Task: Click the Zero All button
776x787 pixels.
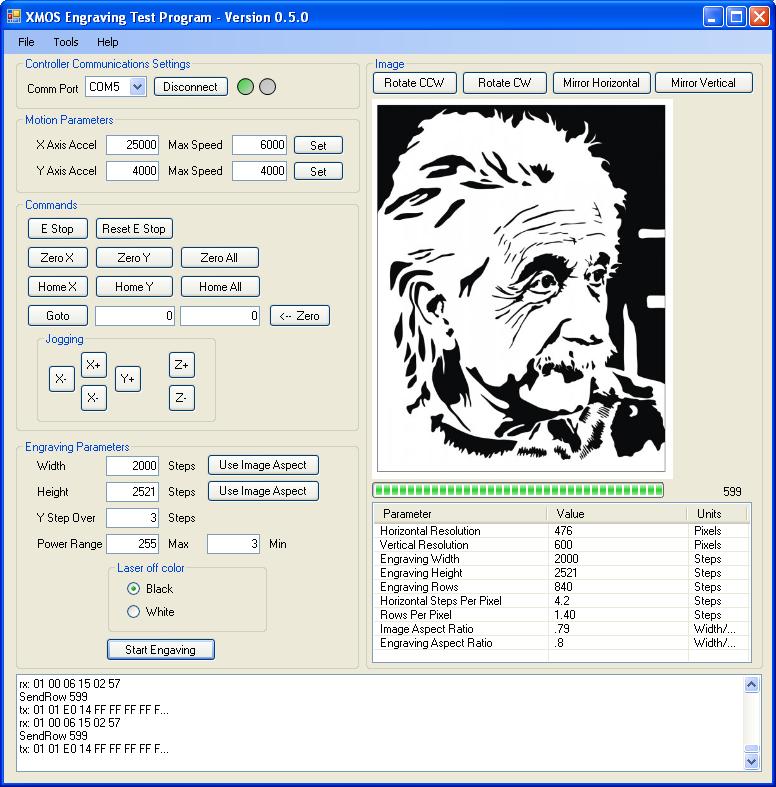Action: pyautogui.click(x=220, y=258)
